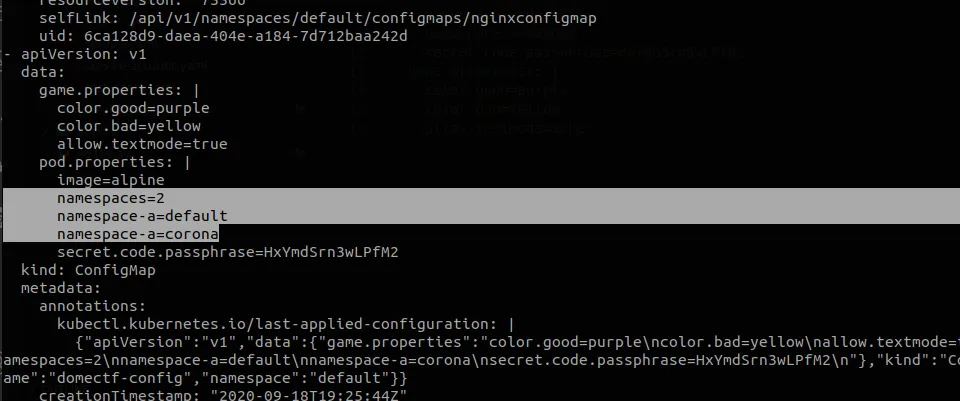Click the 'game.properties: |' key
960x401 pixels.
pyautogui.click(x=119, y=90)
